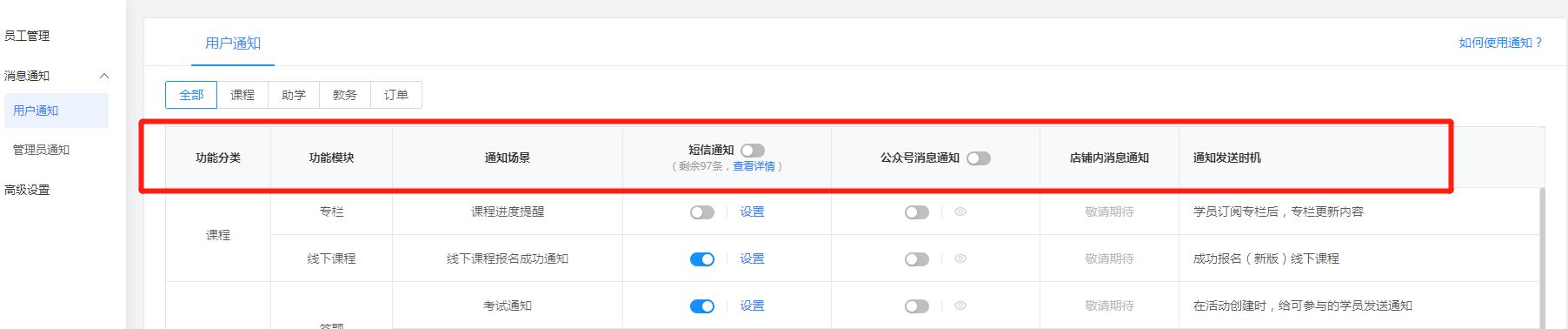The image size is (1568, 329).
Task: Open the 如何使用通知？ help link
Action: 1500,43
